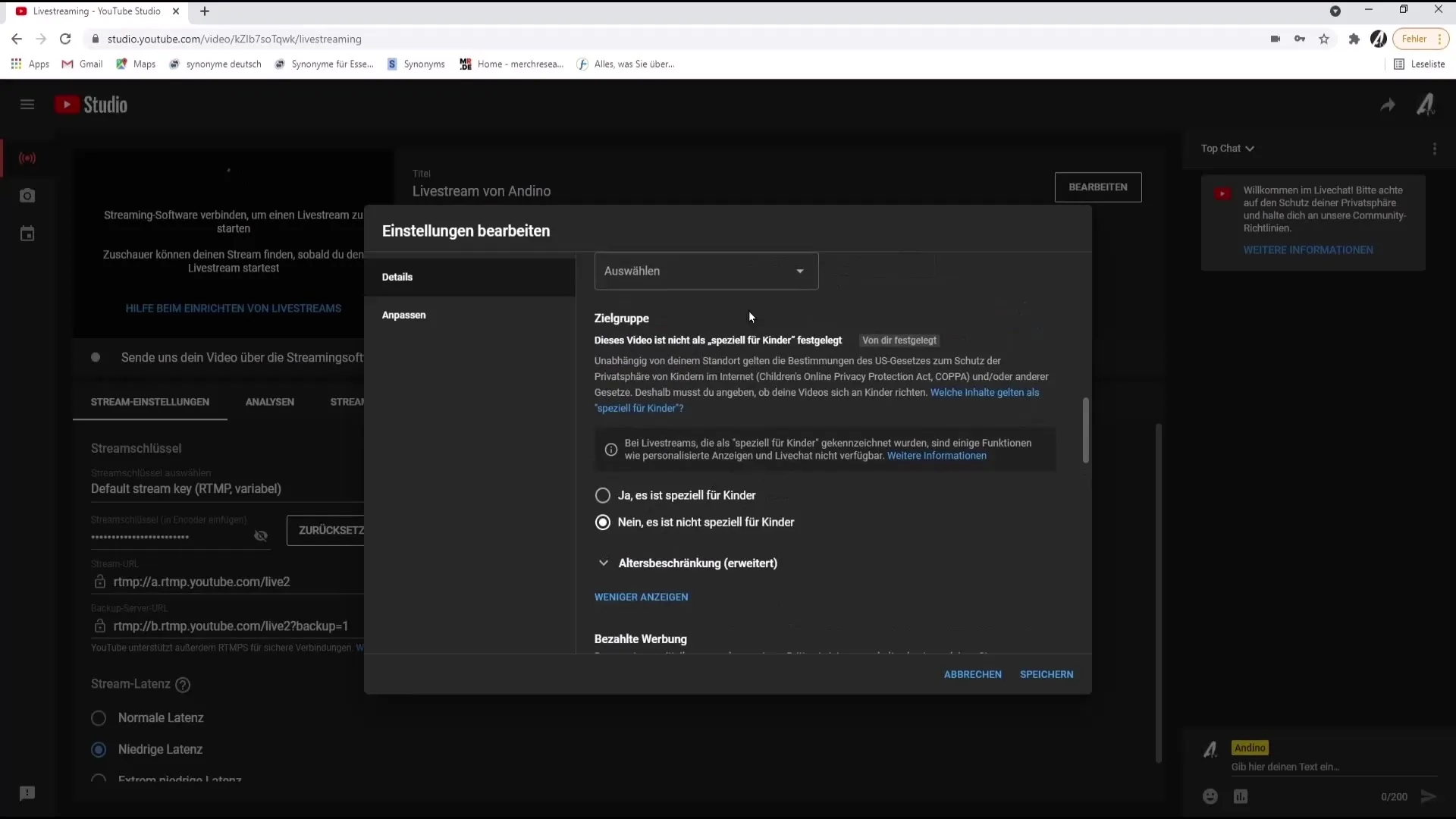The image size is (1456, 819).
Task: Click 'Welche Inhalte gelten als speziell für Kinder' link
Action: click(x=820, y=400)
